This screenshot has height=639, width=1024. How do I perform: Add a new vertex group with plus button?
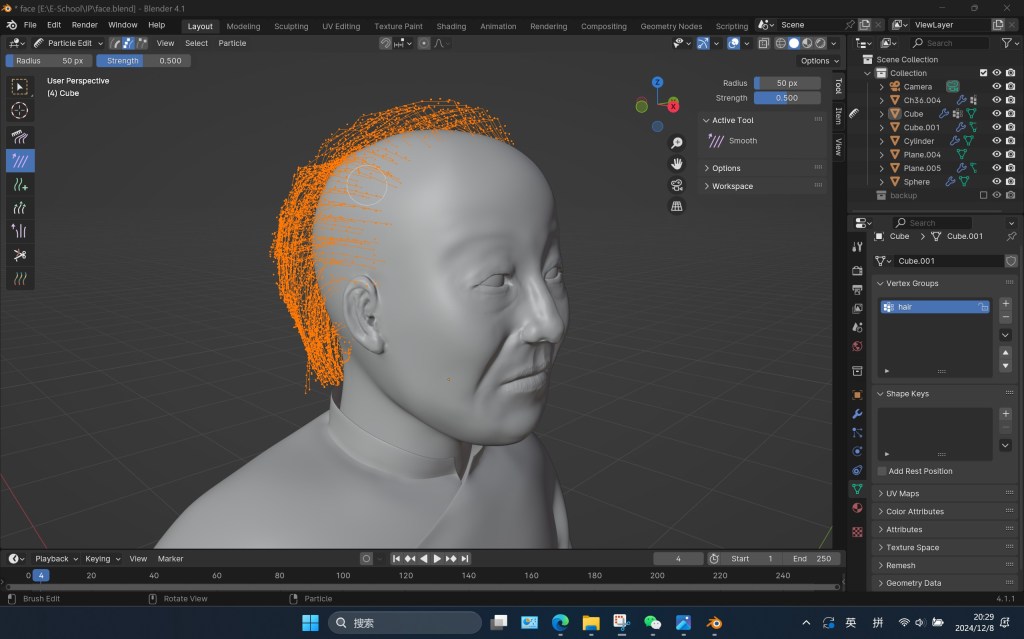click(x=1005, y=303)
